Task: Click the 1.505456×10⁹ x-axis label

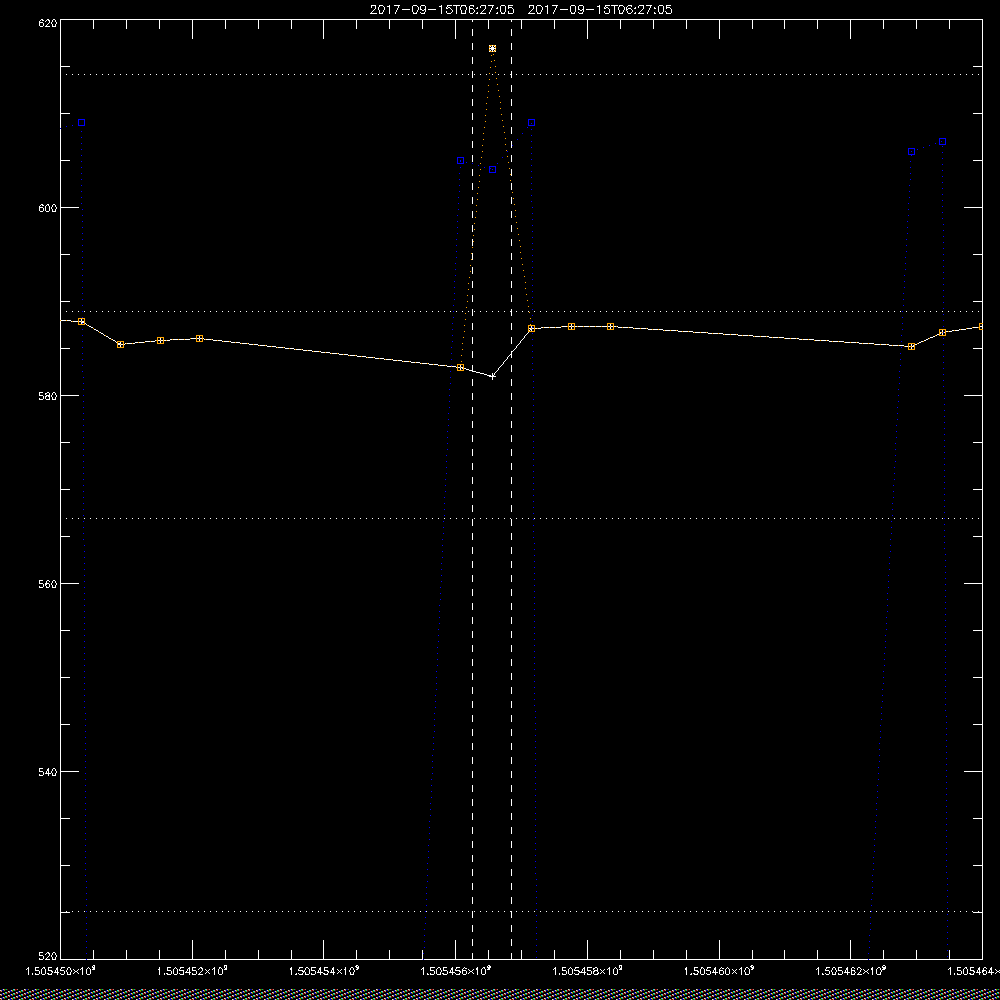Action: point(456,971)
